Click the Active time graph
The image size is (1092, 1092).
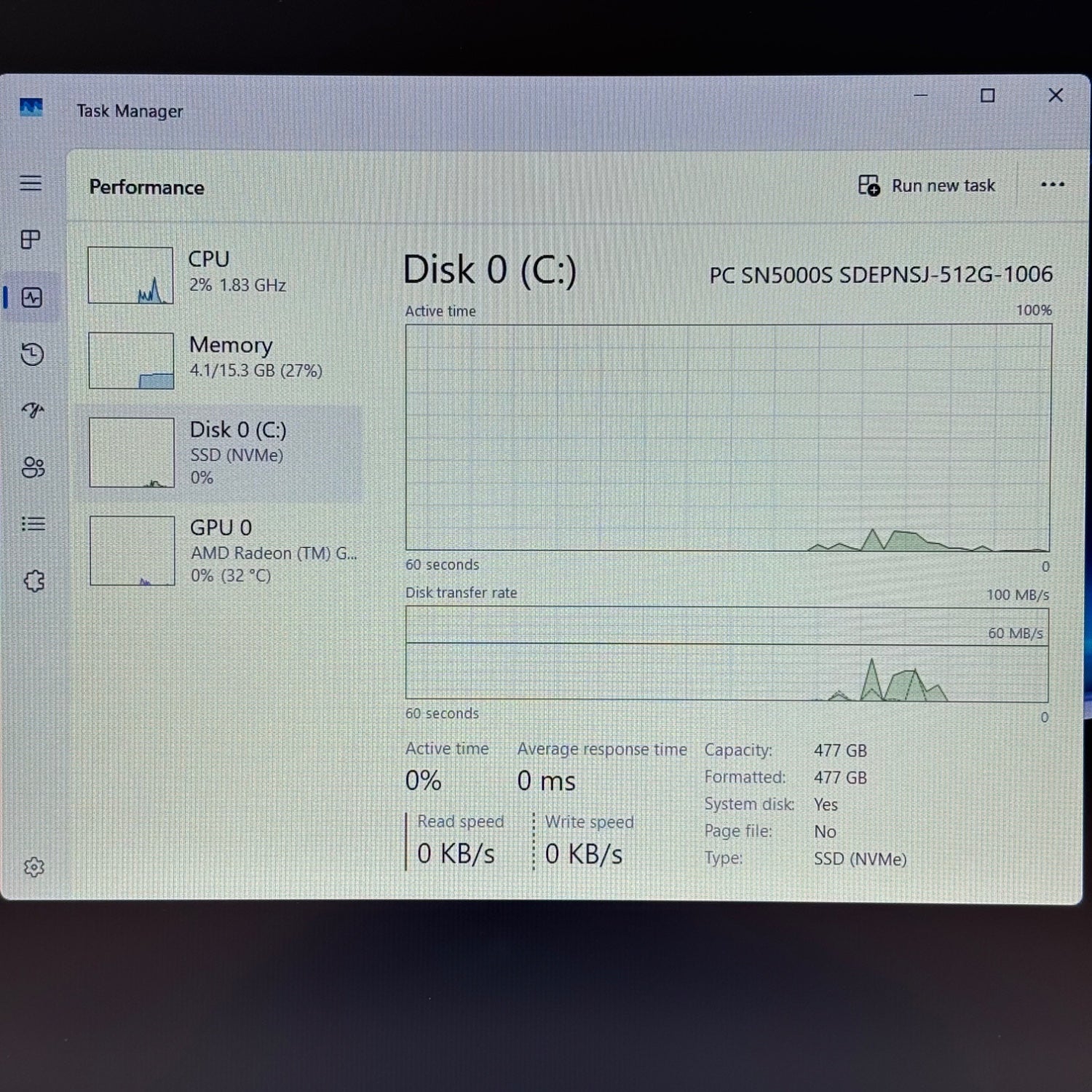coord(728,438)
